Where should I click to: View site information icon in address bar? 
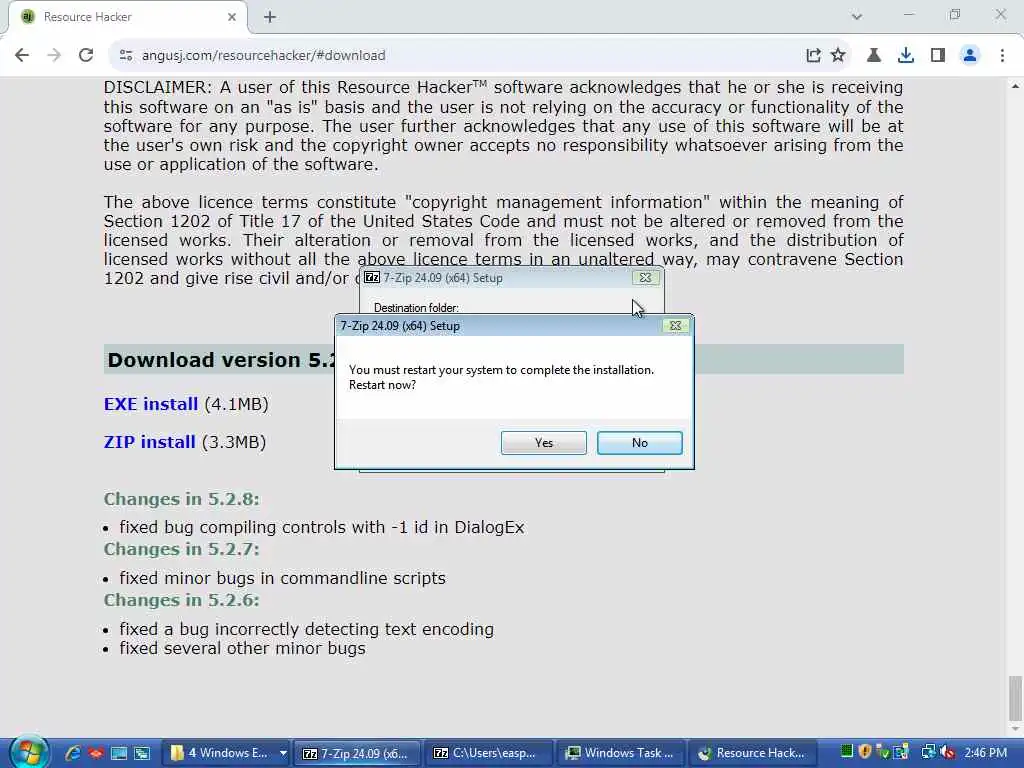pos(126,56)
